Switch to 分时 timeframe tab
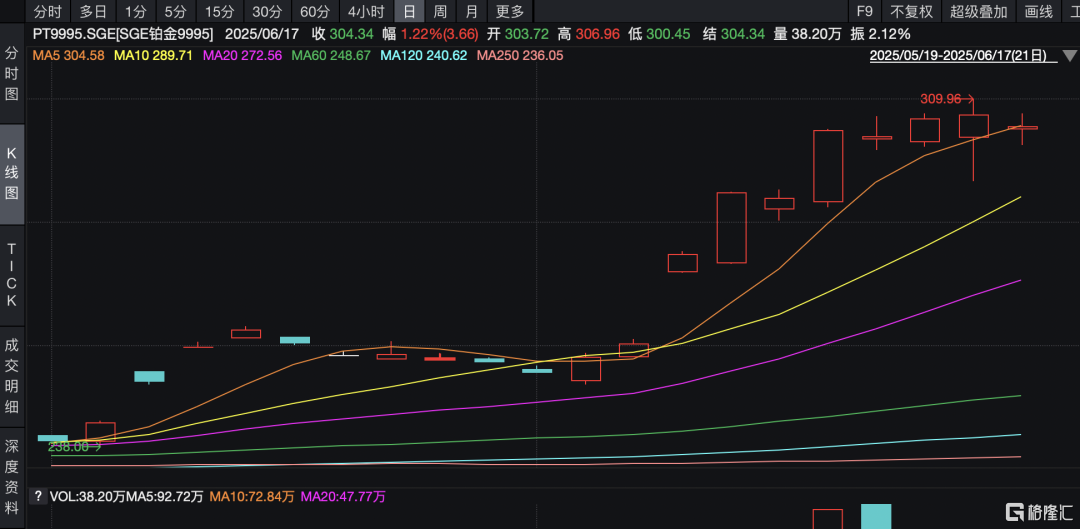 (48, 11)
